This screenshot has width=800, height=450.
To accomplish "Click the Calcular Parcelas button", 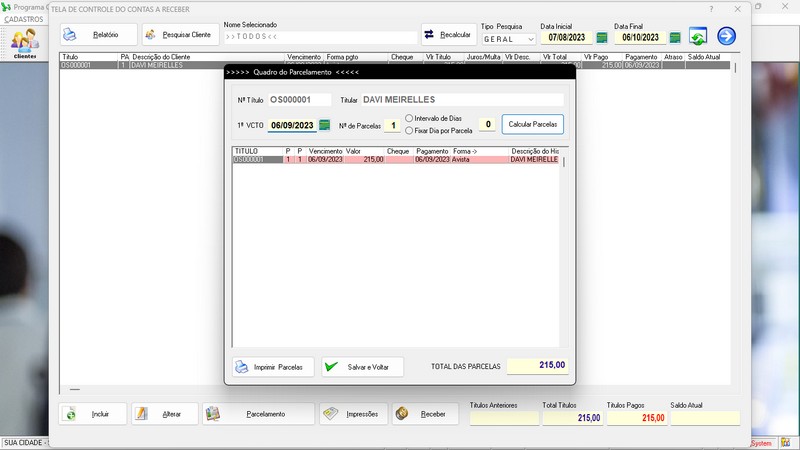I will [533, 124].
